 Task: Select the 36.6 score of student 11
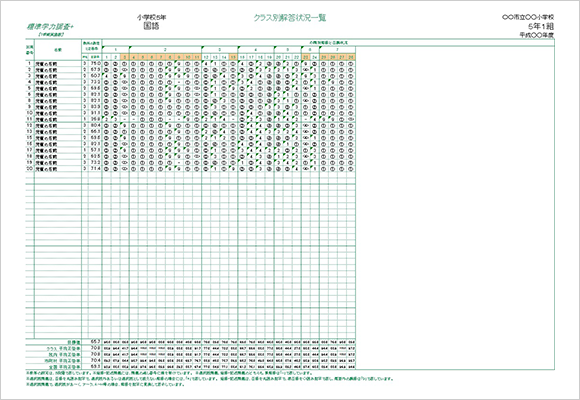tap(95, 119)
